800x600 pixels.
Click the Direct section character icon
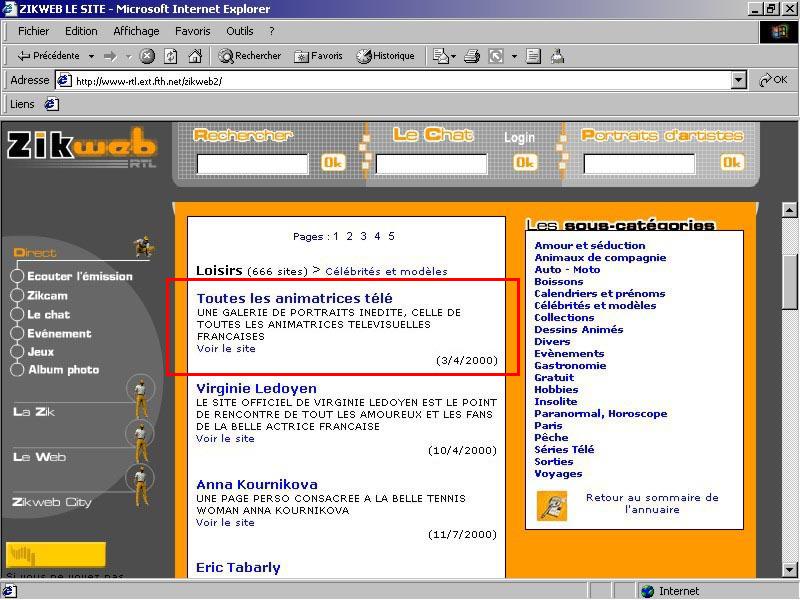144,246
